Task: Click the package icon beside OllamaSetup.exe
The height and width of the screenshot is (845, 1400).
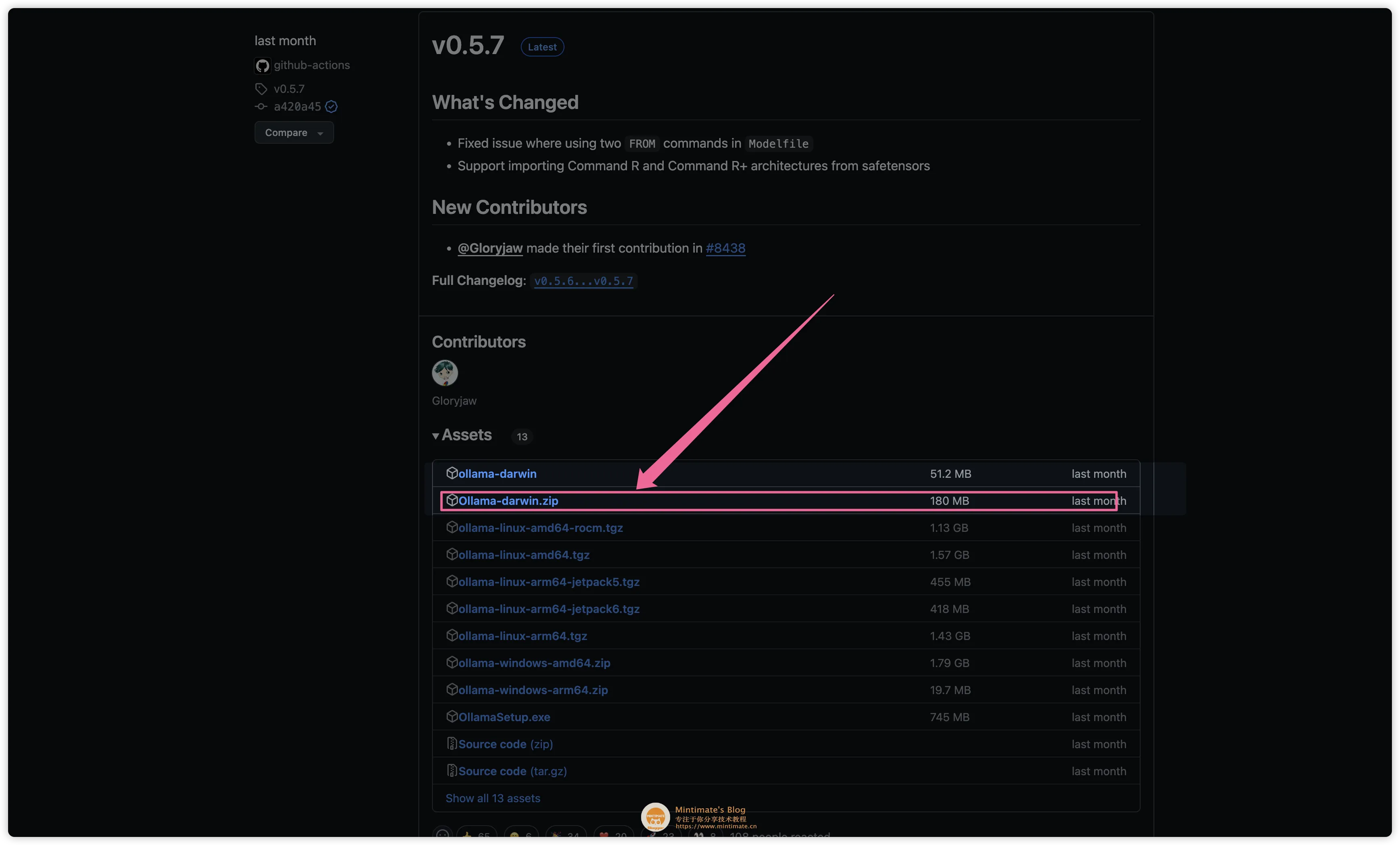Action: [x=451, y=717]
